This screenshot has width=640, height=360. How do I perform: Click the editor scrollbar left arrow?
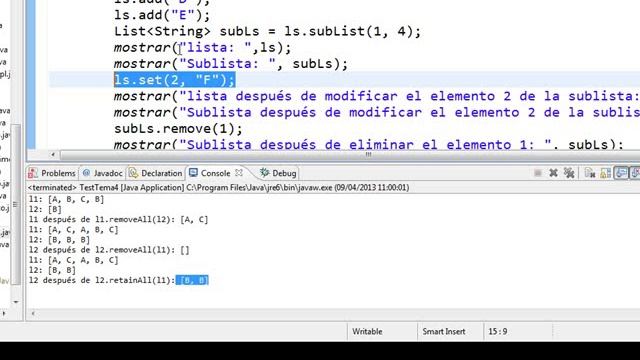pos(53,155)
